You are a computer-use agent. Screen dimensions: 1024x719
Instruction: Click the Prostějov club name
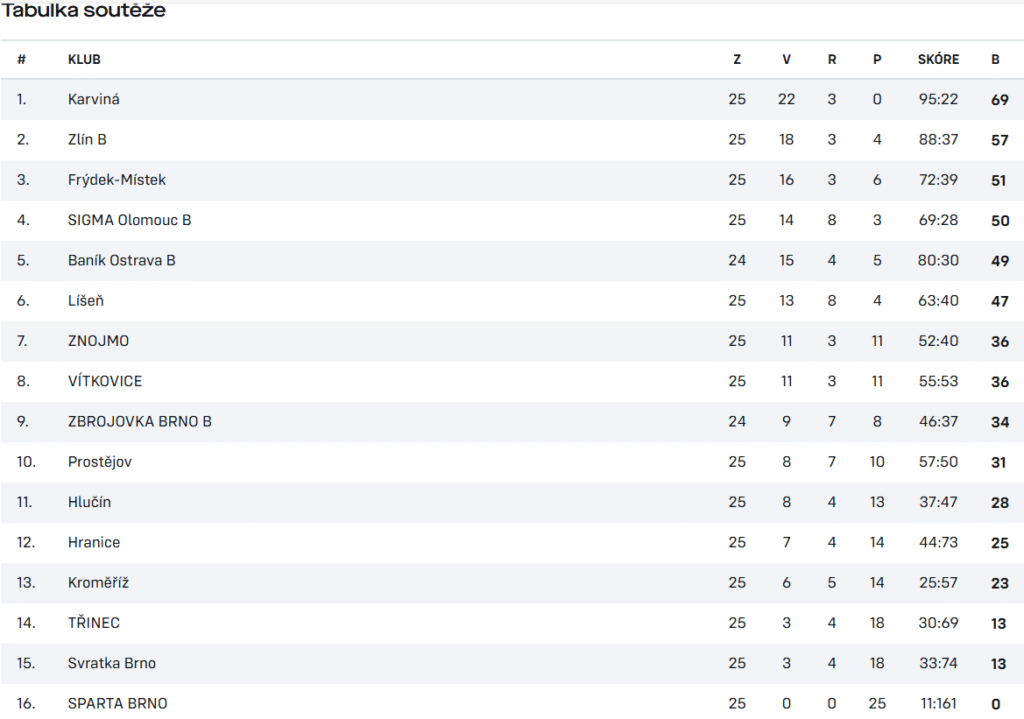tap(100, 462)
